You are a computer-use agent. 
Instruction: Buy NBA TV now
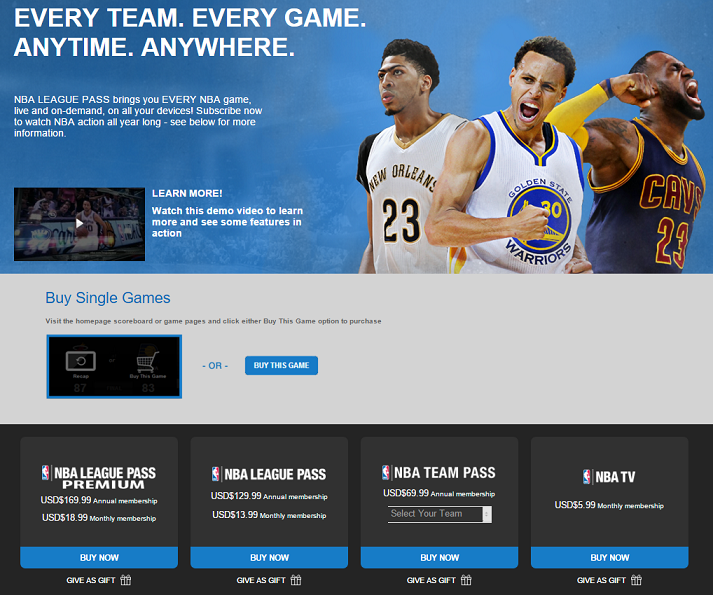pyautogui.click(x=610, y=557)
